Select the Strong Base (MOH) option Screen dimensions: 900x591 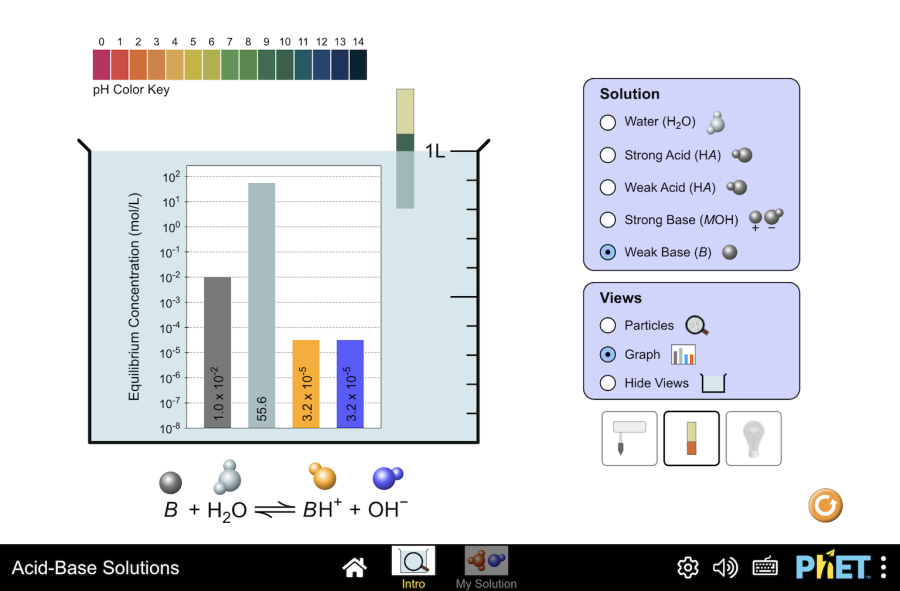(608, 220)
